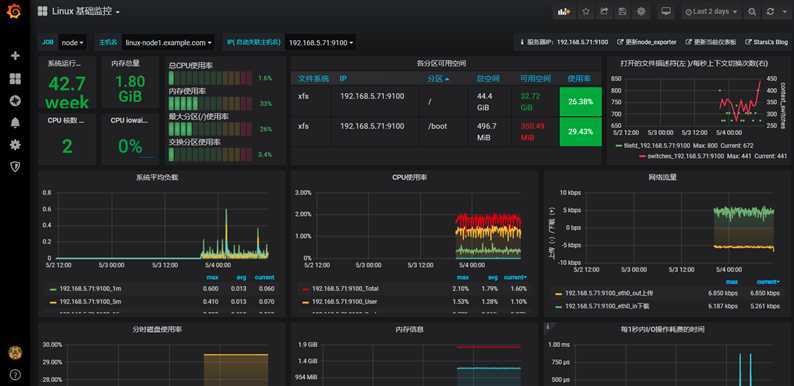
Task: Open Linux dashboard title dropdown
Action: point(85,11)
